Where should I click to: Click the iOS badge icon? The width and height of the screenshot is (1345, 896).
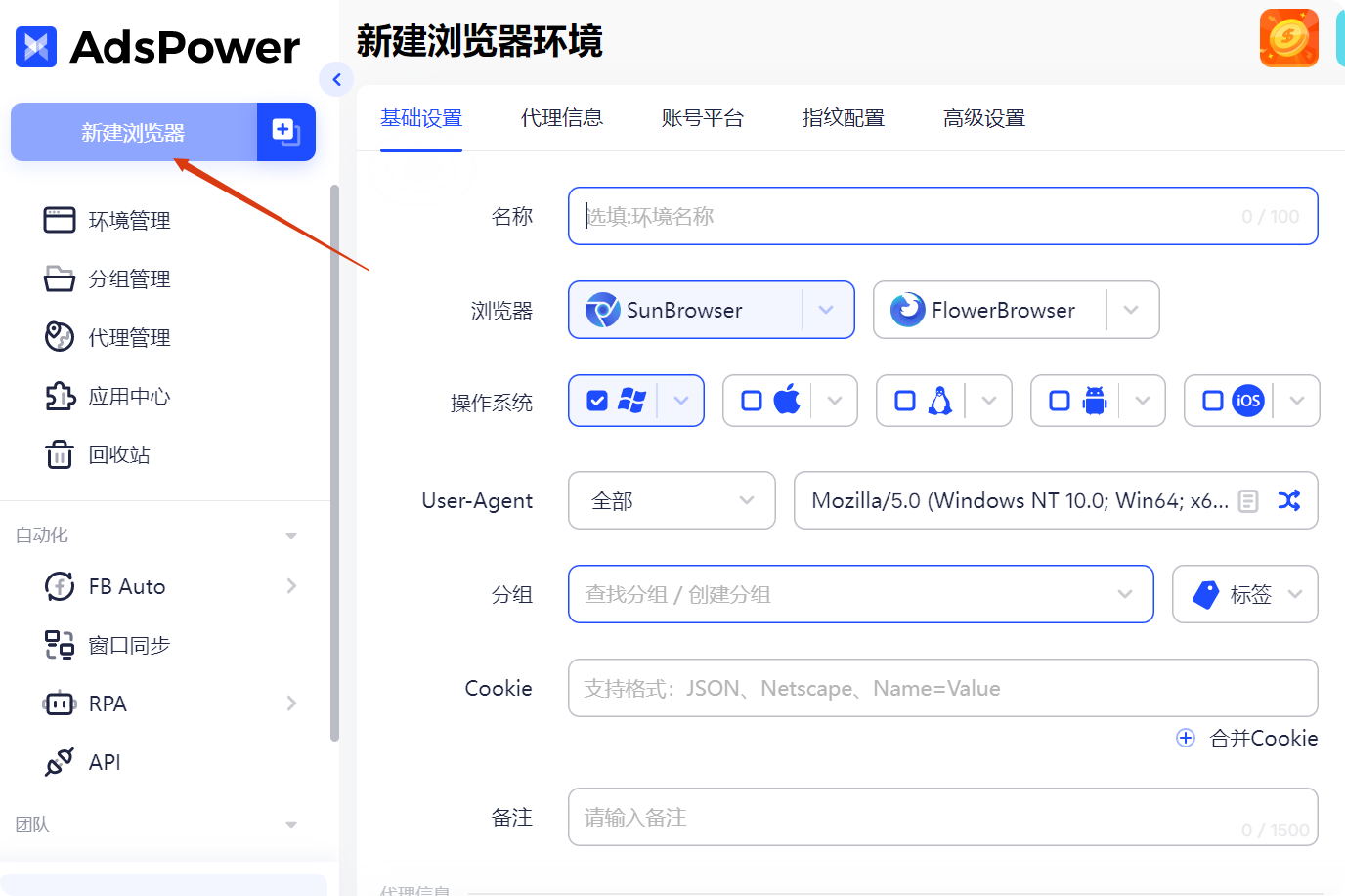click(x=1248, y=401)
